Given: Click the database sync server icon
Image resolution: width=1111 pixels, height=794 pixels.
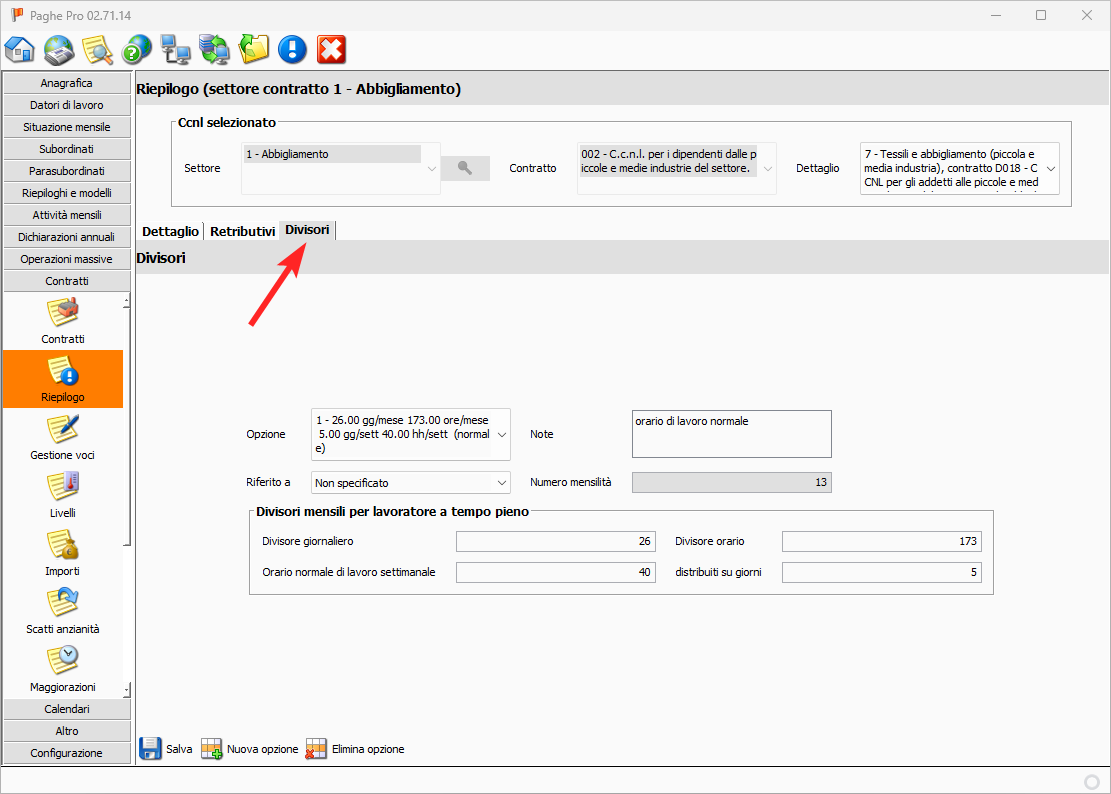Looking at the screenshot, I should tap(214, 49).
